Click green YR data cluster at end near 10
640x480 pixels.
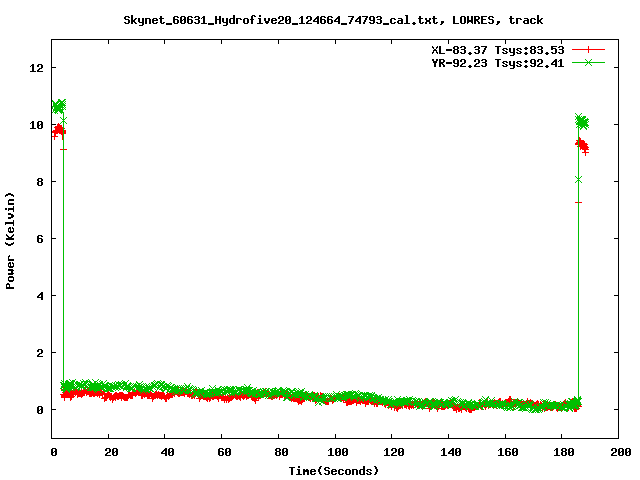582,122
